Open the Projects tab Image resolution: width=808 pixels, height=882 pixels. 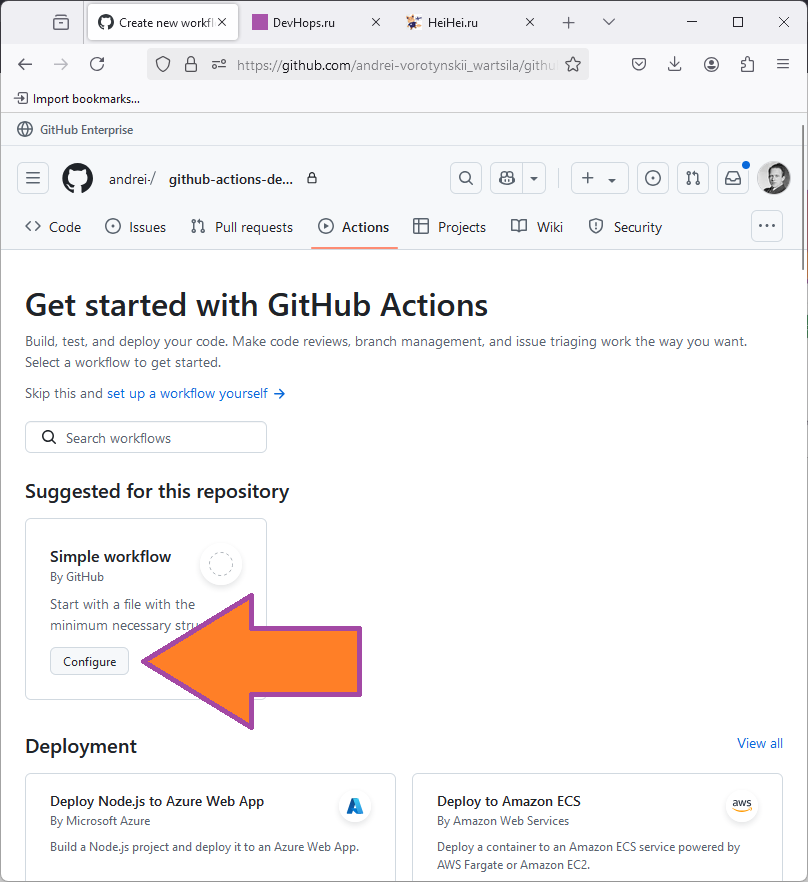[x=450, y=227]
